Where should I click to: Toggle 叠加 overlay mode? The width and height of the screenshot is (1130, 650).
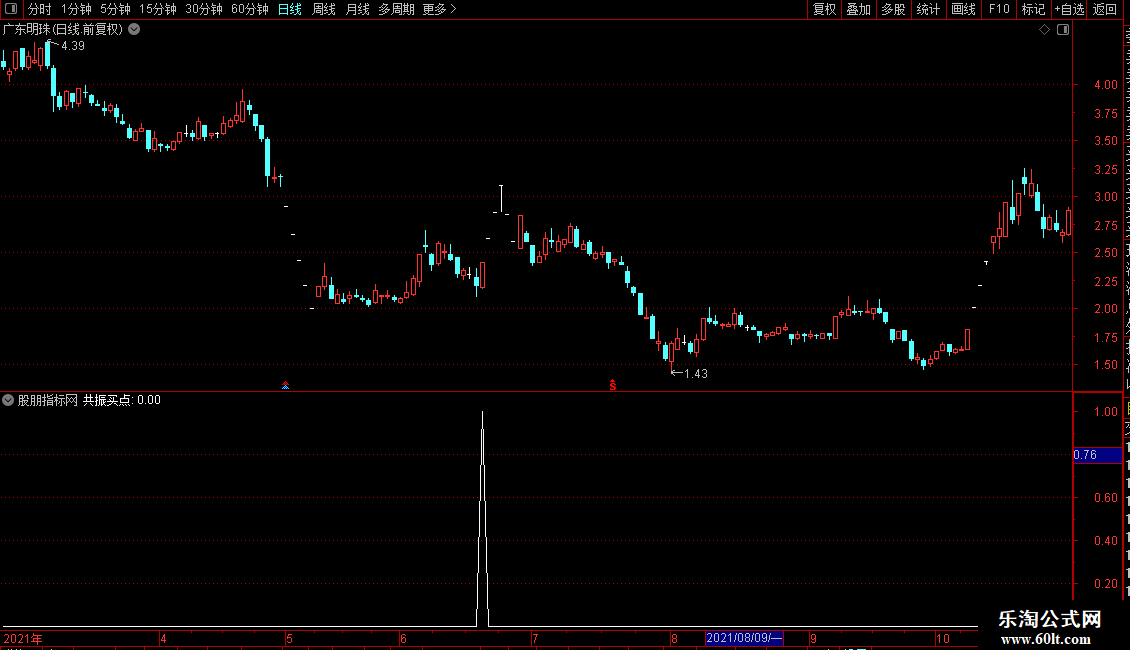tap(858, 9)
